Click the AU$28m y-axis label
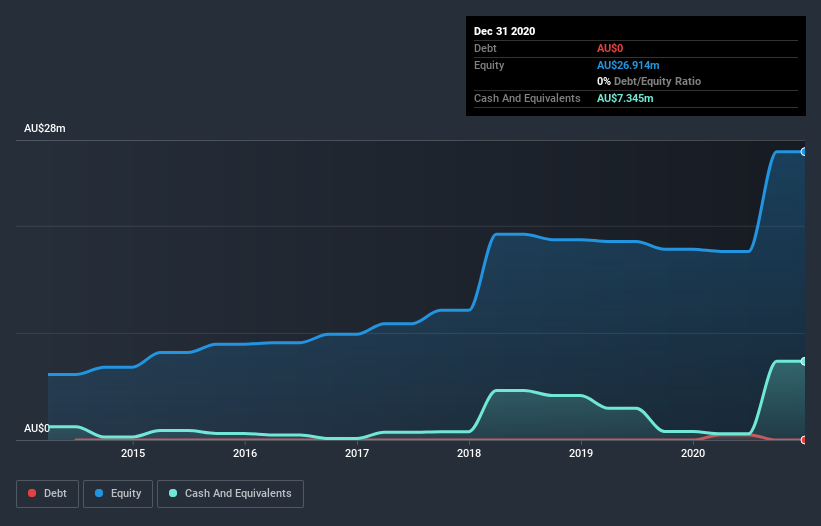821x526 pixels. (45, 128)
